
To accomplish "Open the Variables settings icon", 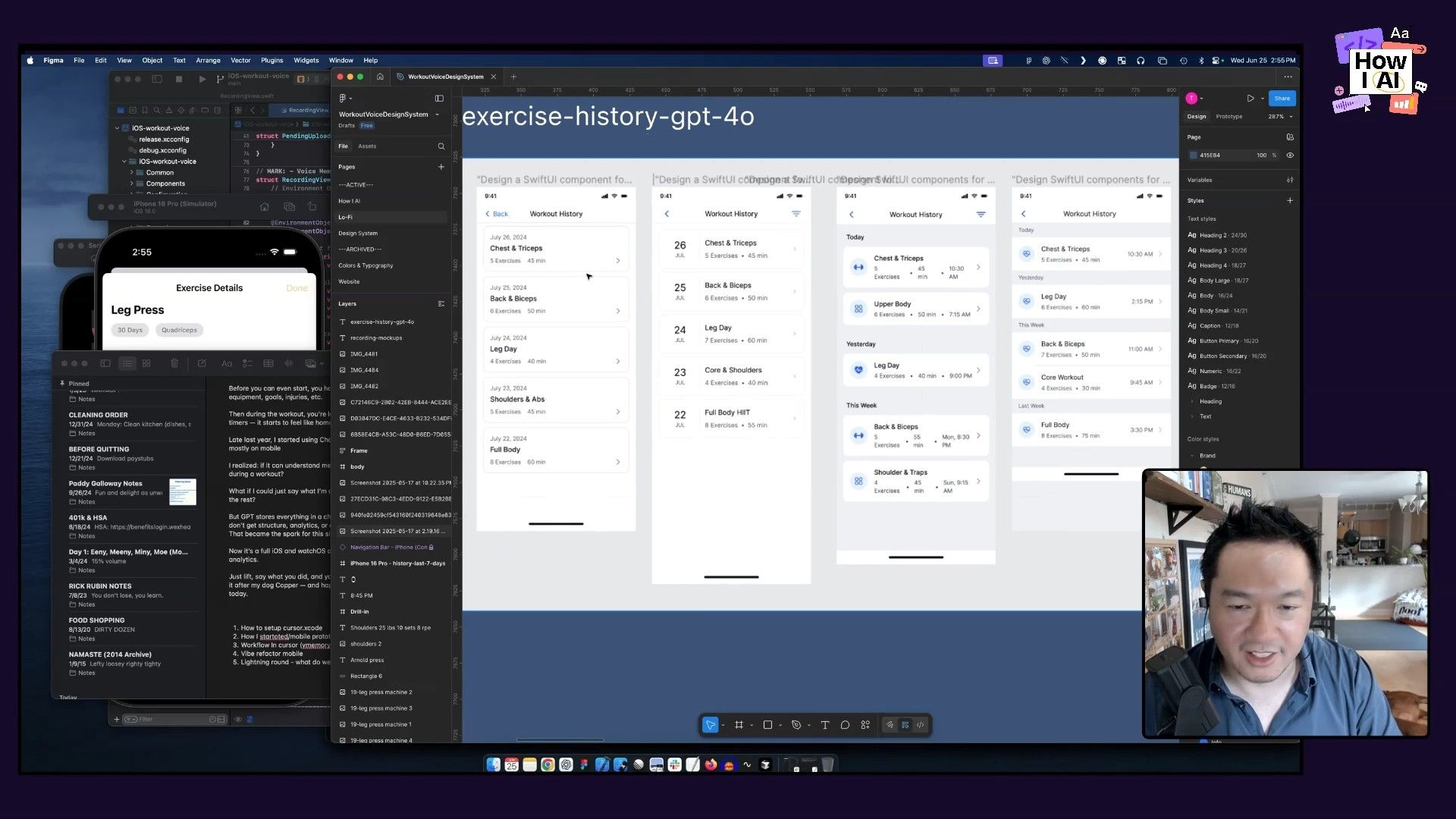I will tap(1290, 180).
